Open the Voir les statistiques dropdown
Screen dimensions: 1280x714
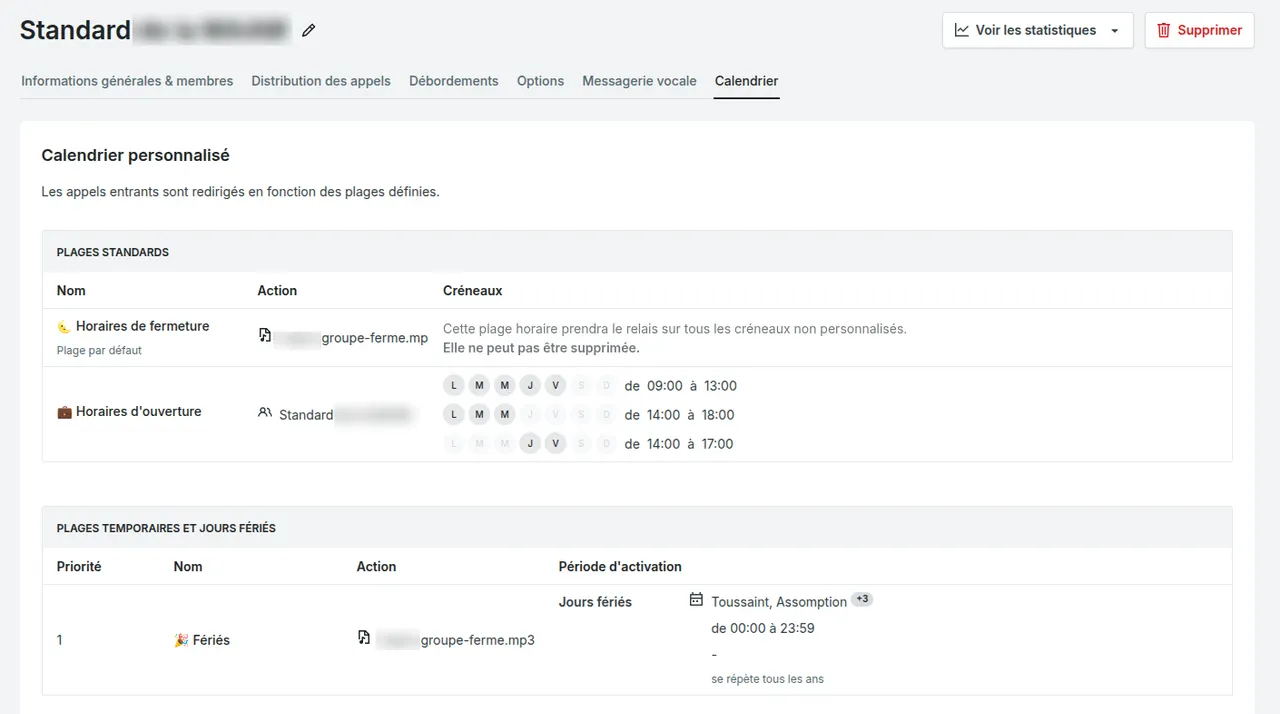[1037, 30]
